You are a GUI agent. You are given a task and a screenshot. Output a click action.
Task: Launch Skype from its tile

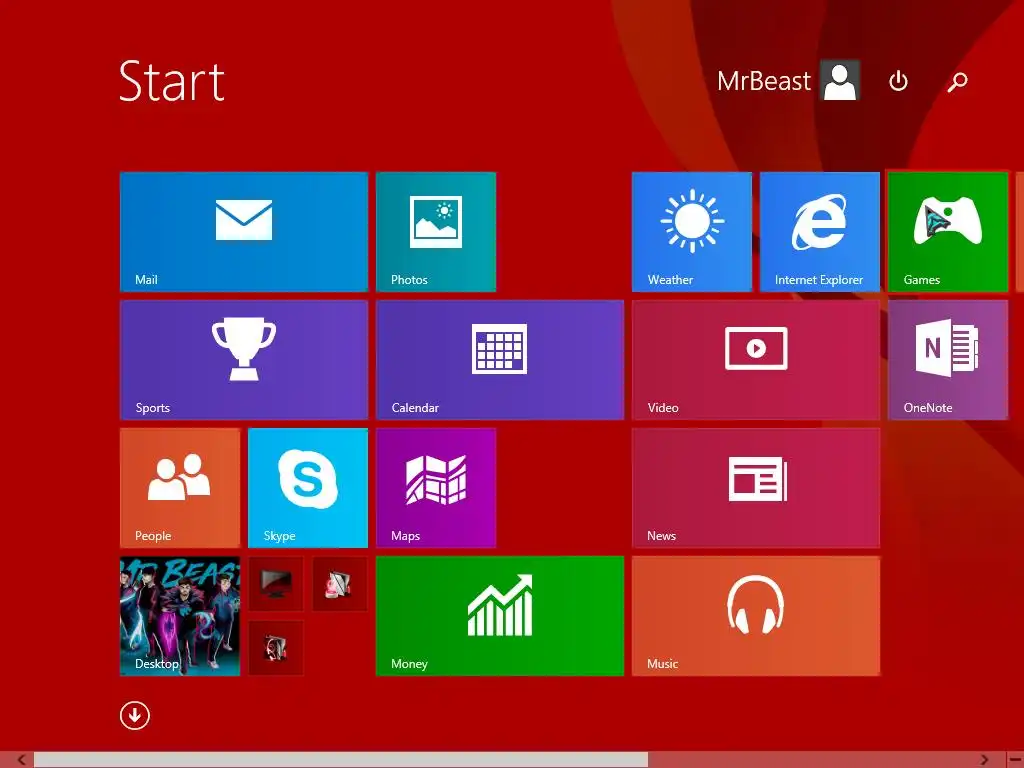[308, 488]
